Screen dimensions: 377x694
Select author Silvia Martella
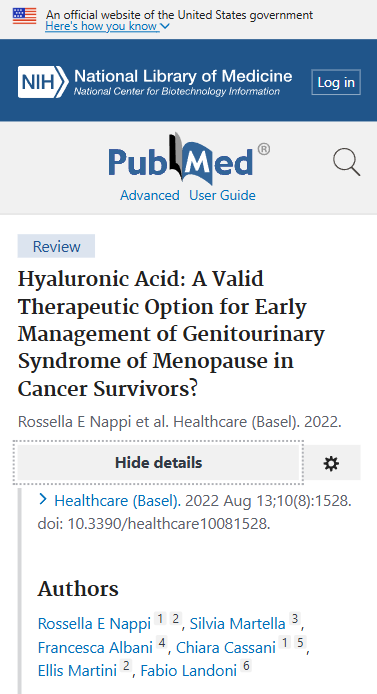[x=238, y=624]
